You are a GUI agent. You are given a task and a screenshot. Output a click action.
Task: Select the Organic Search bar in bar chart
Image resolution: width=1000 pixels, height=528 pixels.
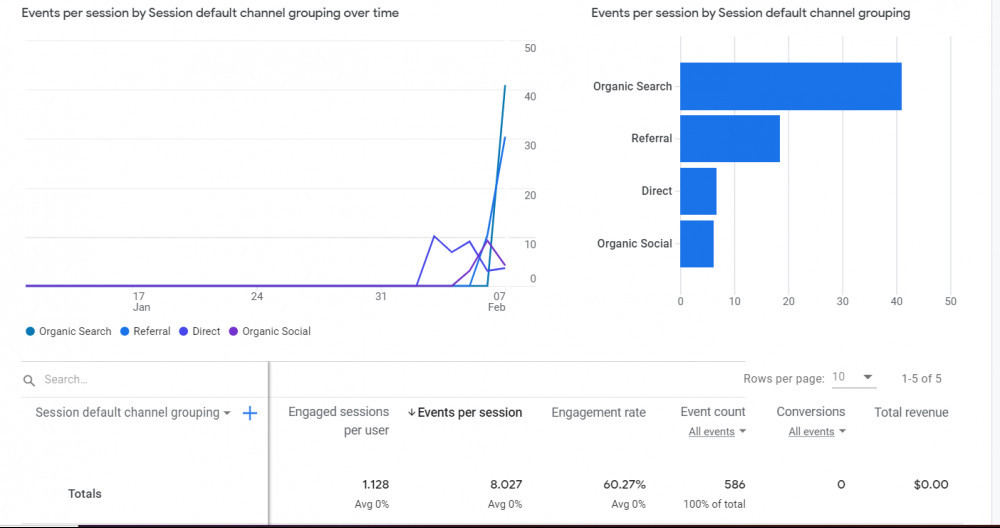tap(790, 86)
